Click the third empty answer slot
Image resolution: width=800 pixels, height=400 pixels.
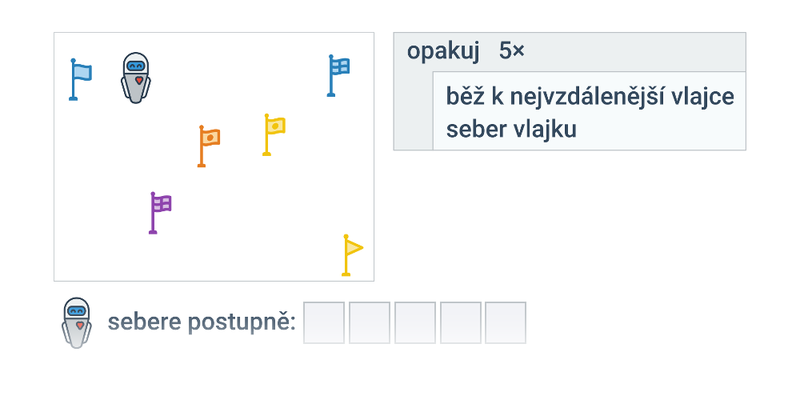pos(415,322)
